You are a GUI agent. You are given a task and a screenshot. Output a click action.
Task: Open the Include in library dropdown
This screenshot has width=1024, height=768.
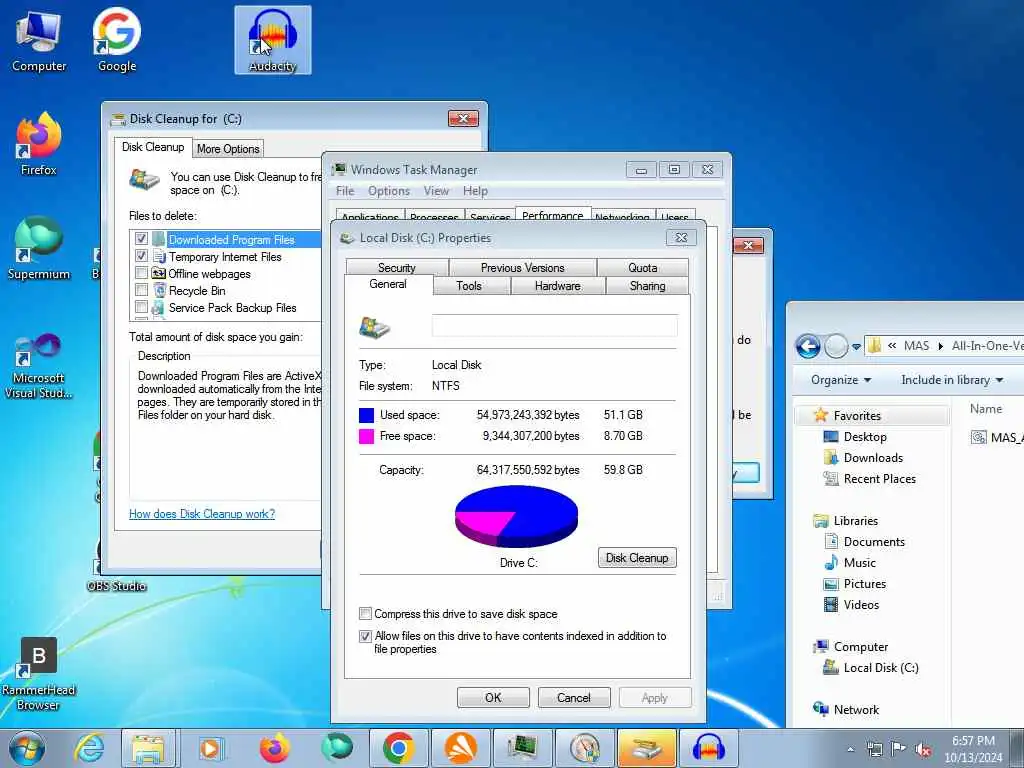(x=952, y=380)
